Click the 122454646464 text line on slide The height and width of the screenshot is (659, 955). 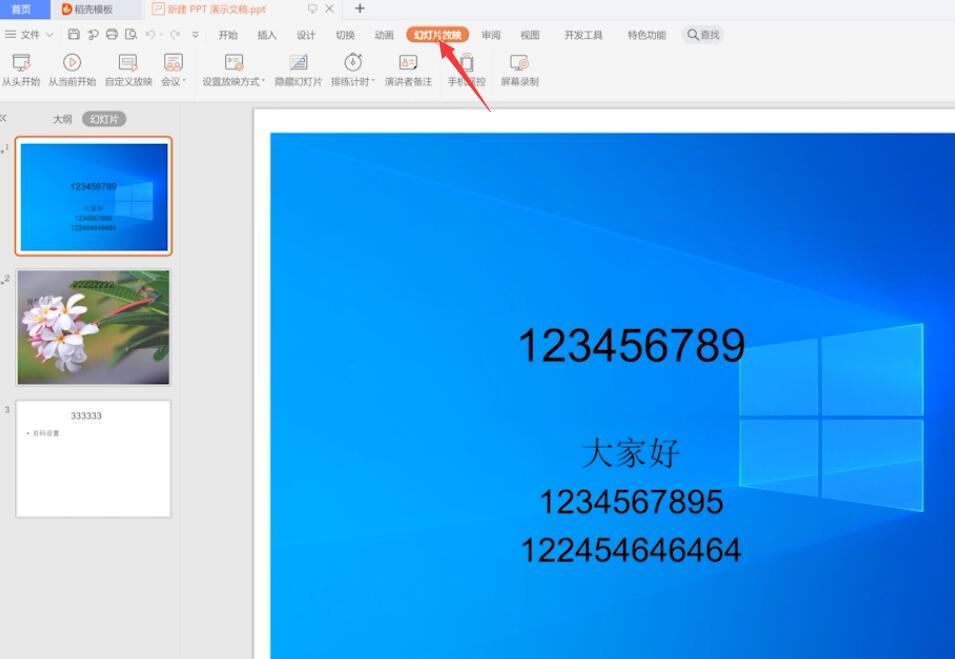click(x=630, y=550)
